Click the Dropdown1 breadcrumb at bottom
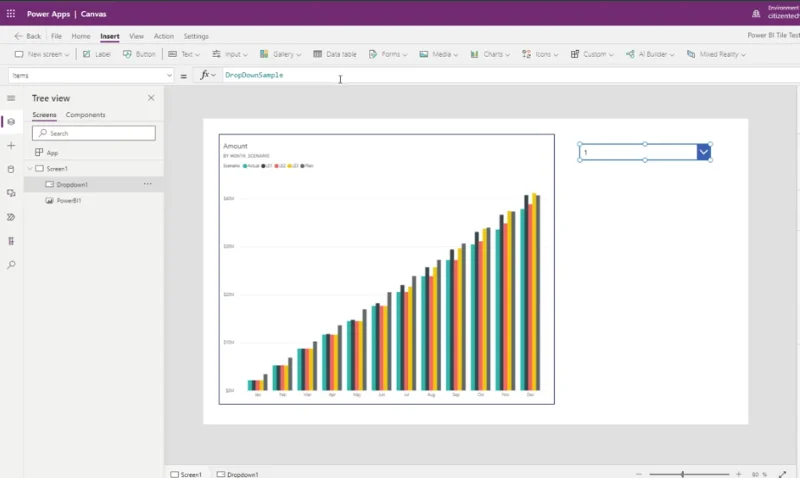The height and width of the screenshot is (478, 800). tap(238, 474)
